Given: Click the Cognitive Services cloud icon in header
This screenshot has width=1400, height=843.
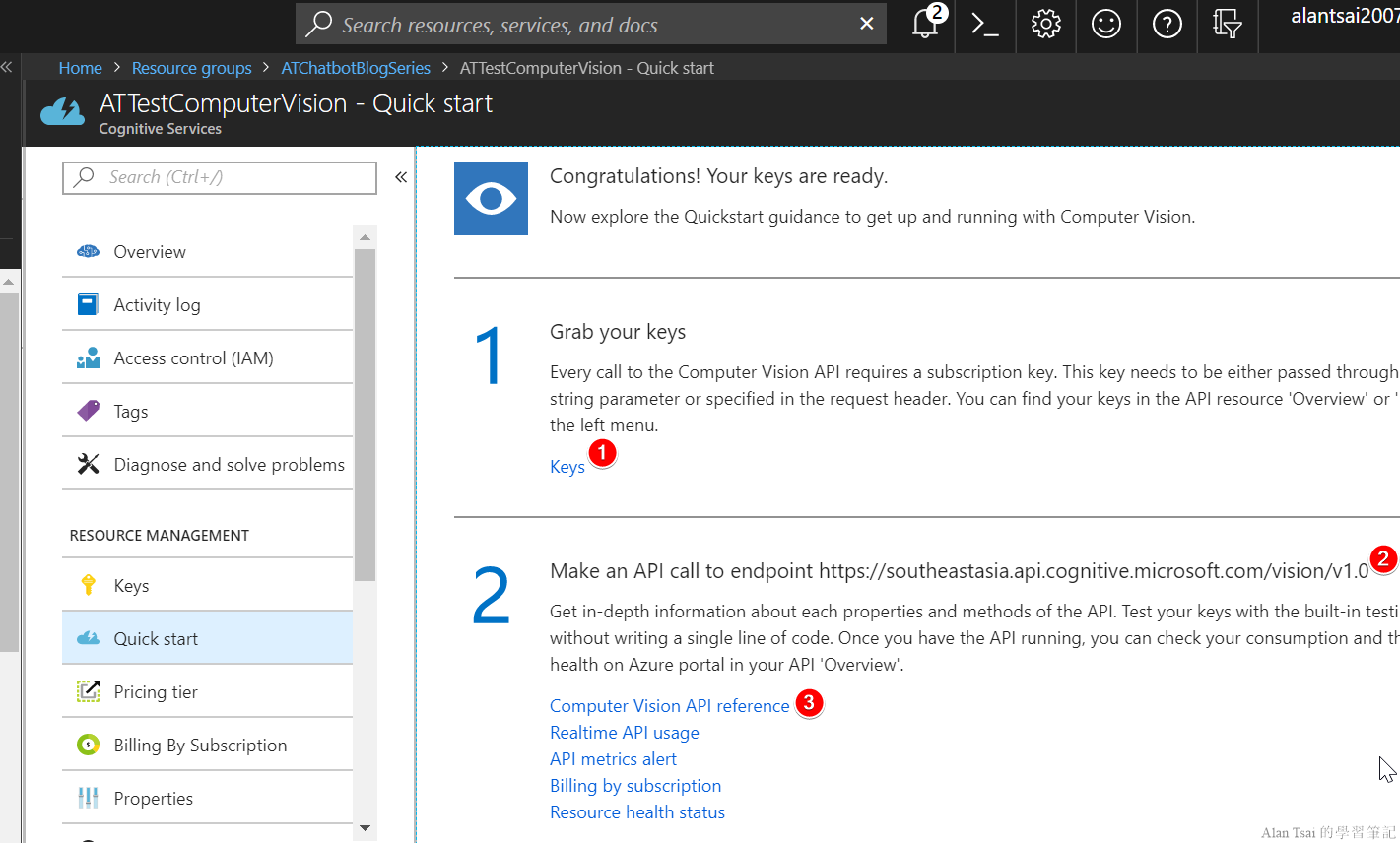Looking at the screenshot, I should 63,112.
